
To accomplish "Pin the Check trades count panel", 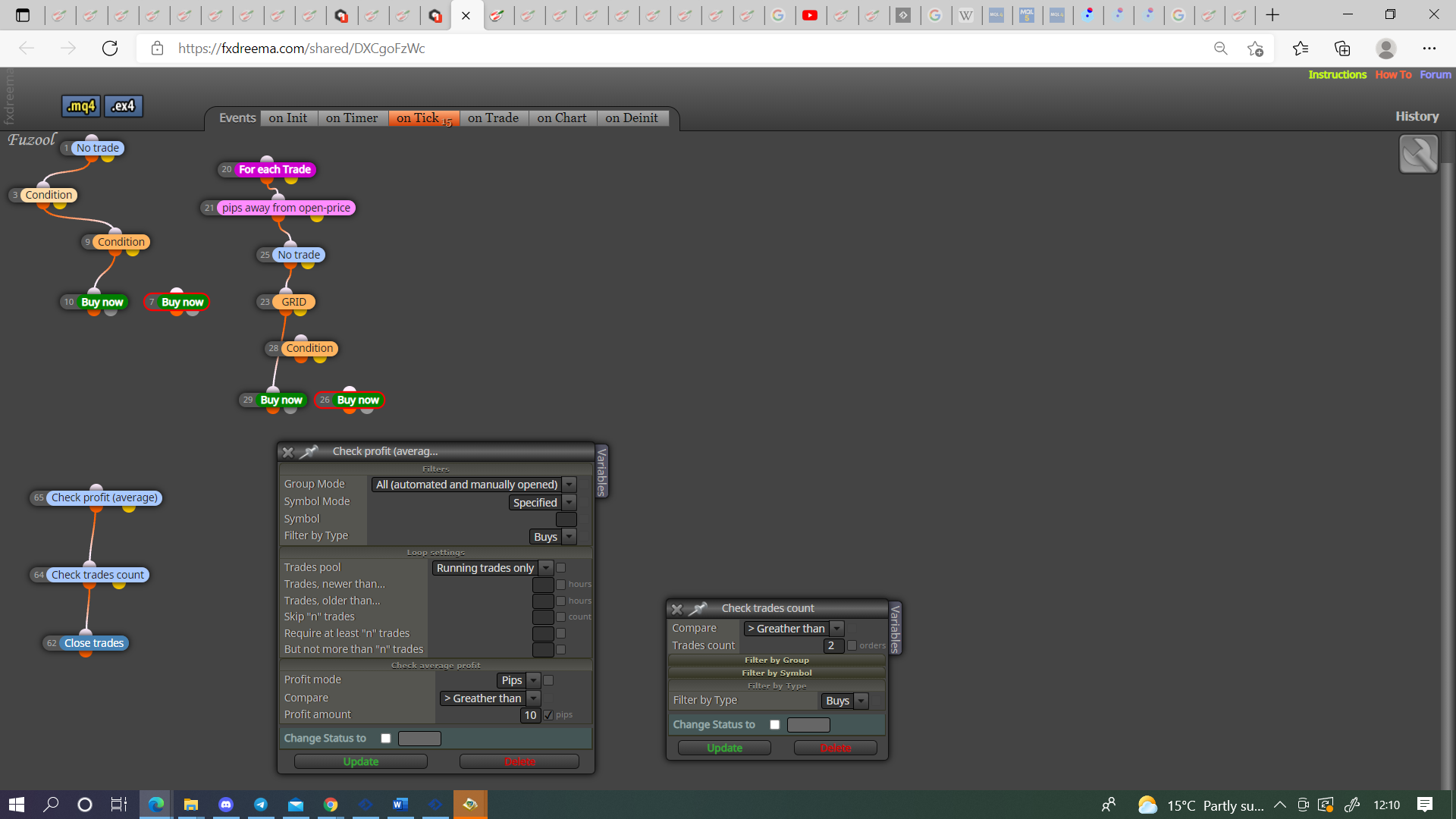I will click(x=698, y=609).
